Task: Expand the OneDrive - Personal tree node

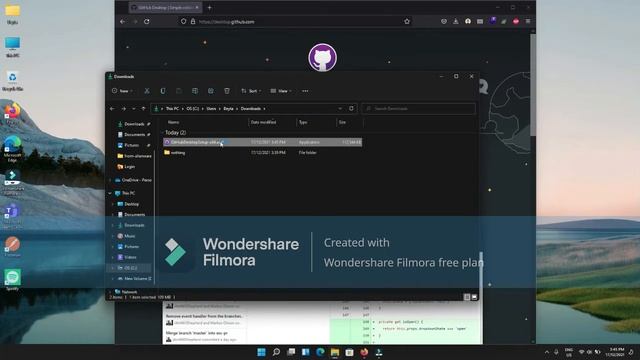Action: pyautogui.click(x=110, y=180)
